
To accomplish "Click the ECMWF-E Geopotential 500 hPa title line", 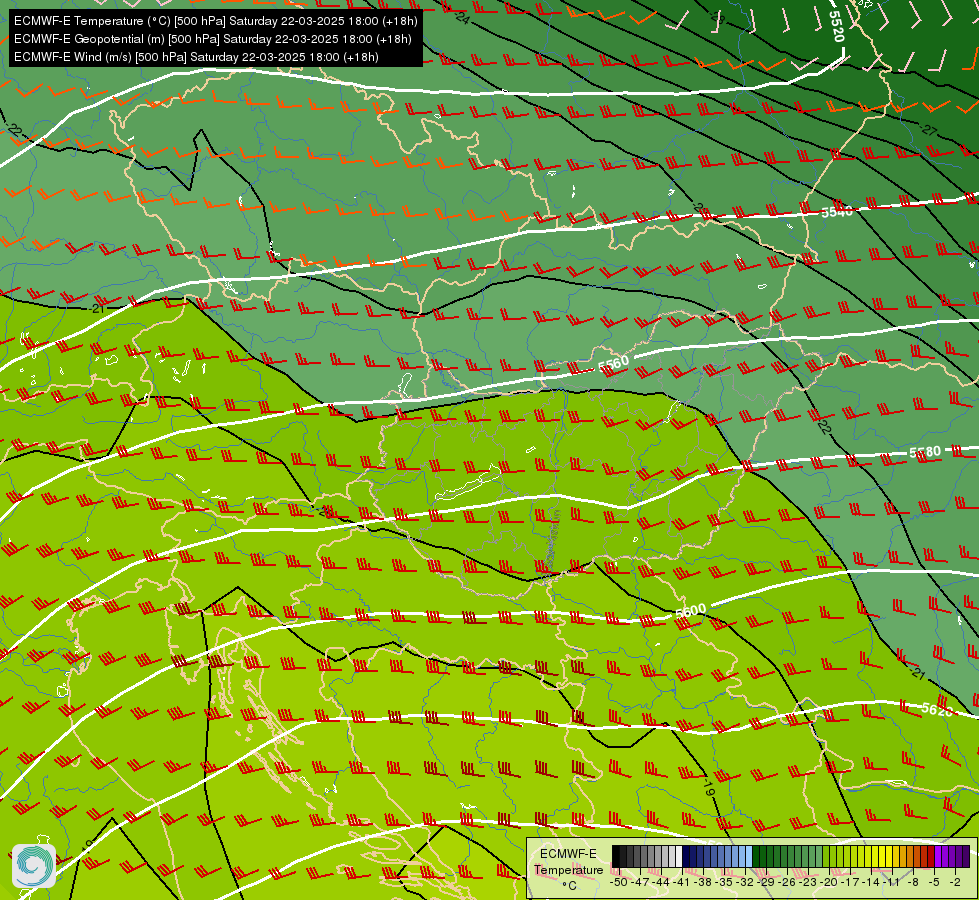I will tap(212, 39).
